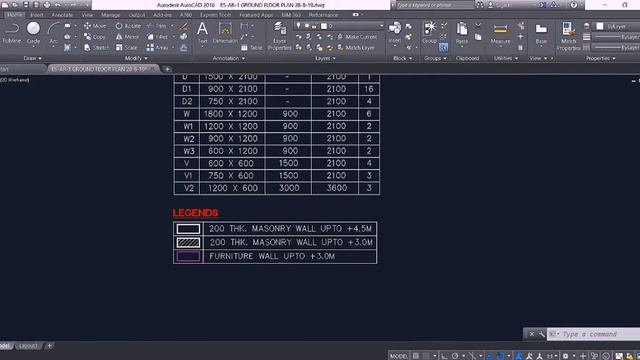Select the Text annotation tool
The height and width of the screenshot is (360, 640).
[202, 33]
